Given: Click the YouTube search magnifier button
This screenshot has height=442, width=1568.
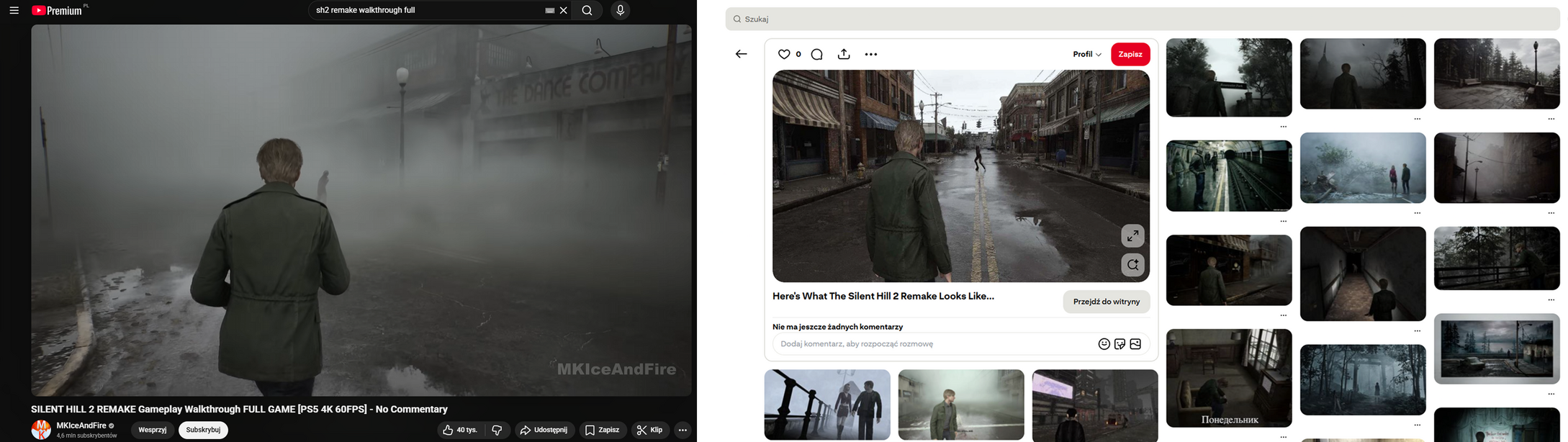Looking at the screenshot, I should point(587,11).
